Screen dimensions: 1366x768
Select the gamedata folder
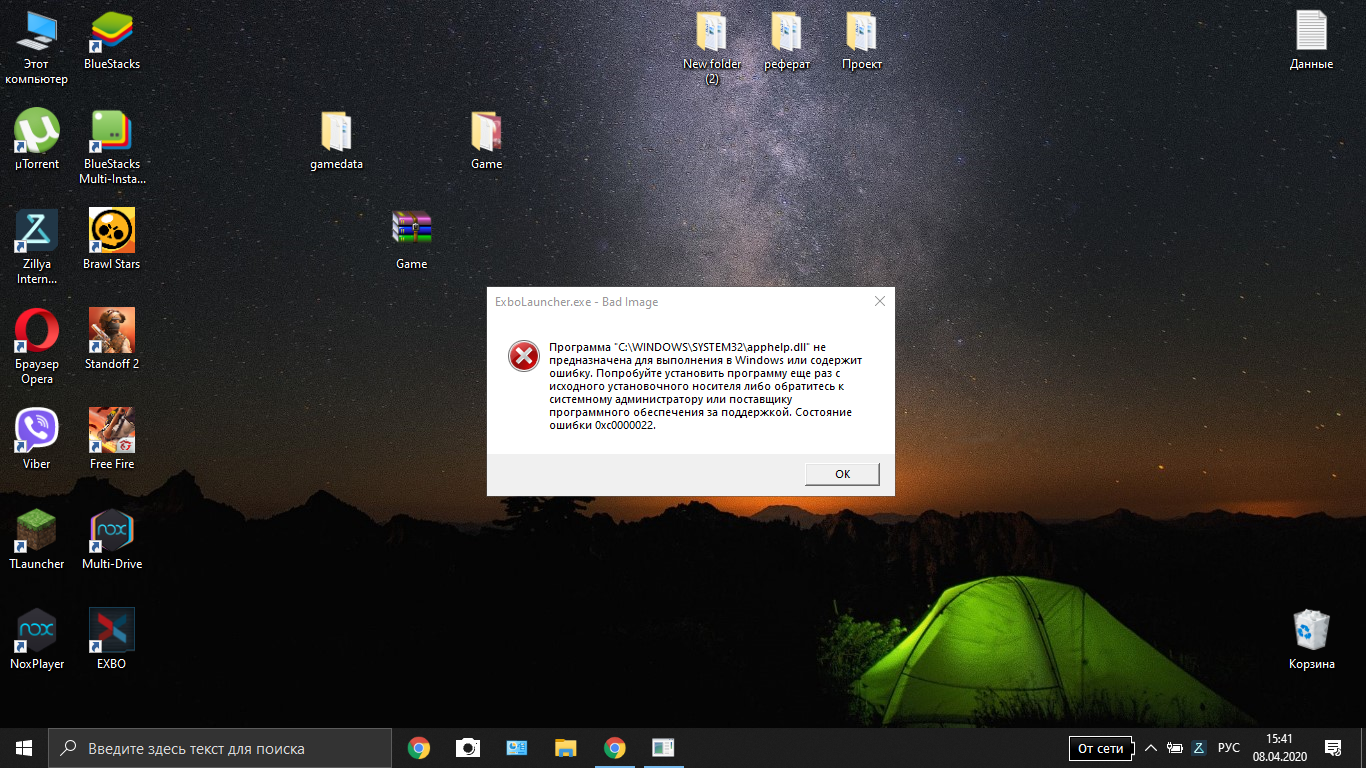(337, 140)
